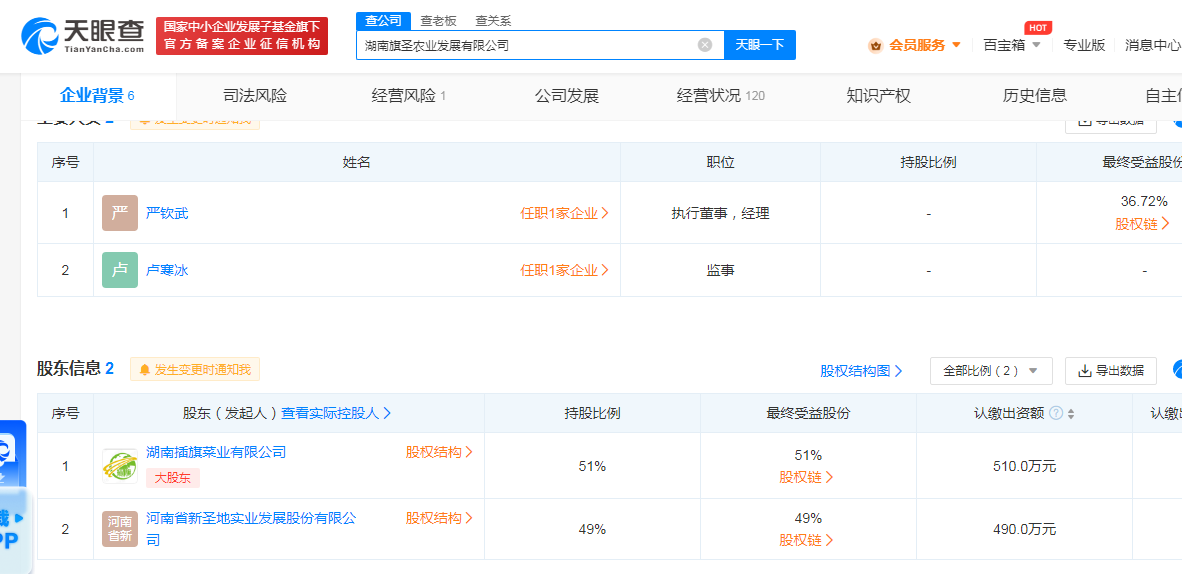The image size is (1182, 574).
Task: Click 河南省新 shareholder avatar
Action: pos(120,529)
